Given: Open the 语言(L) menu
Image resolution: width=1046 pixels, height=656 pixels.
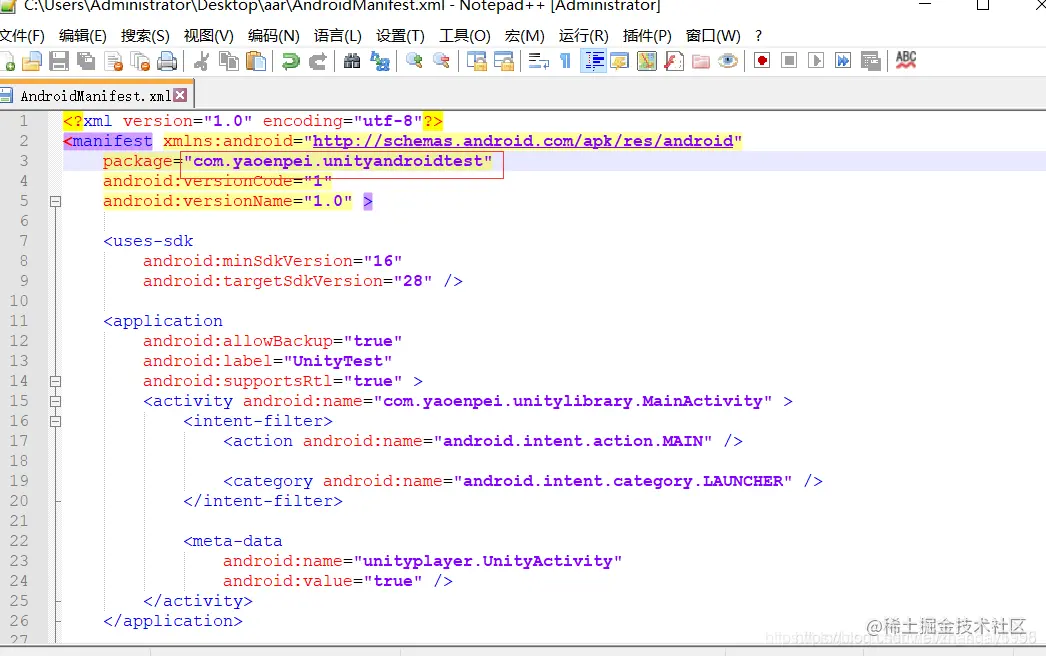Looking at the screenshot, I should pos(338,36).
